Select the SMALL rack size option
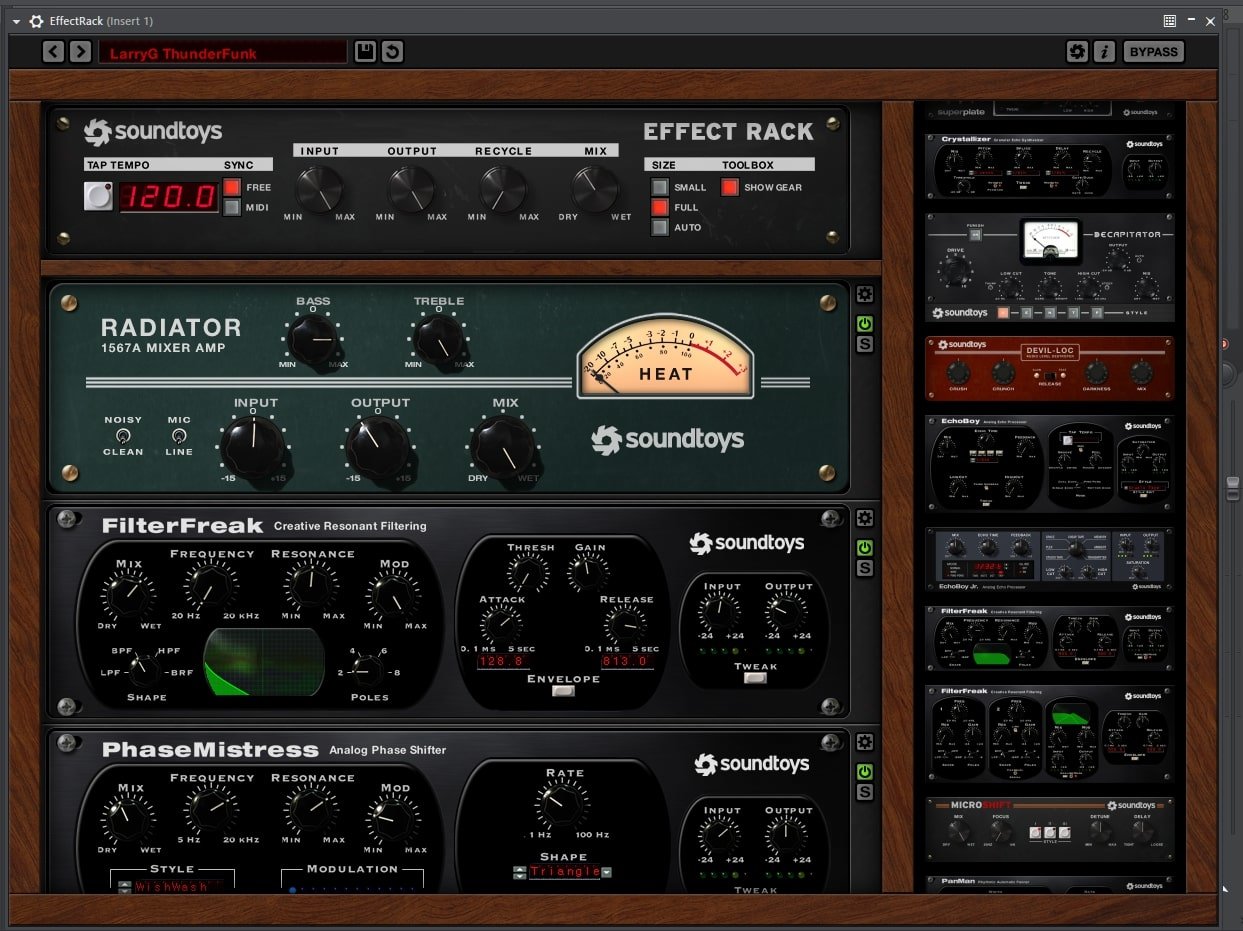Viewport: 1243px width, 931px height. pos(660,187)
